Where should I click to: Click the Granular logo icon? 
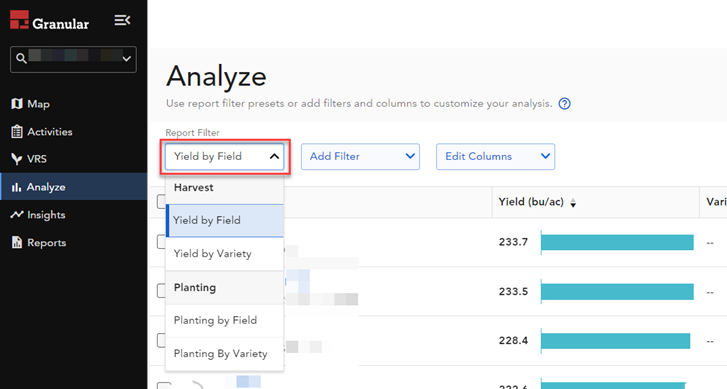tap(19, 20)
